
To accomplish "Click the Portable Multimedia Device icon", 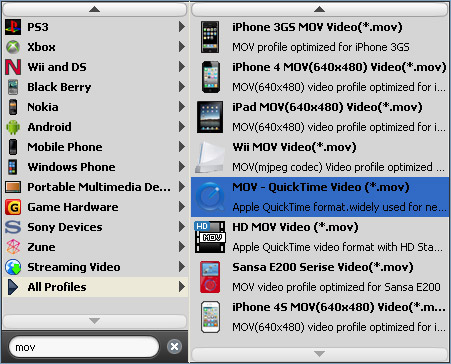I will [x=13, y=187].
